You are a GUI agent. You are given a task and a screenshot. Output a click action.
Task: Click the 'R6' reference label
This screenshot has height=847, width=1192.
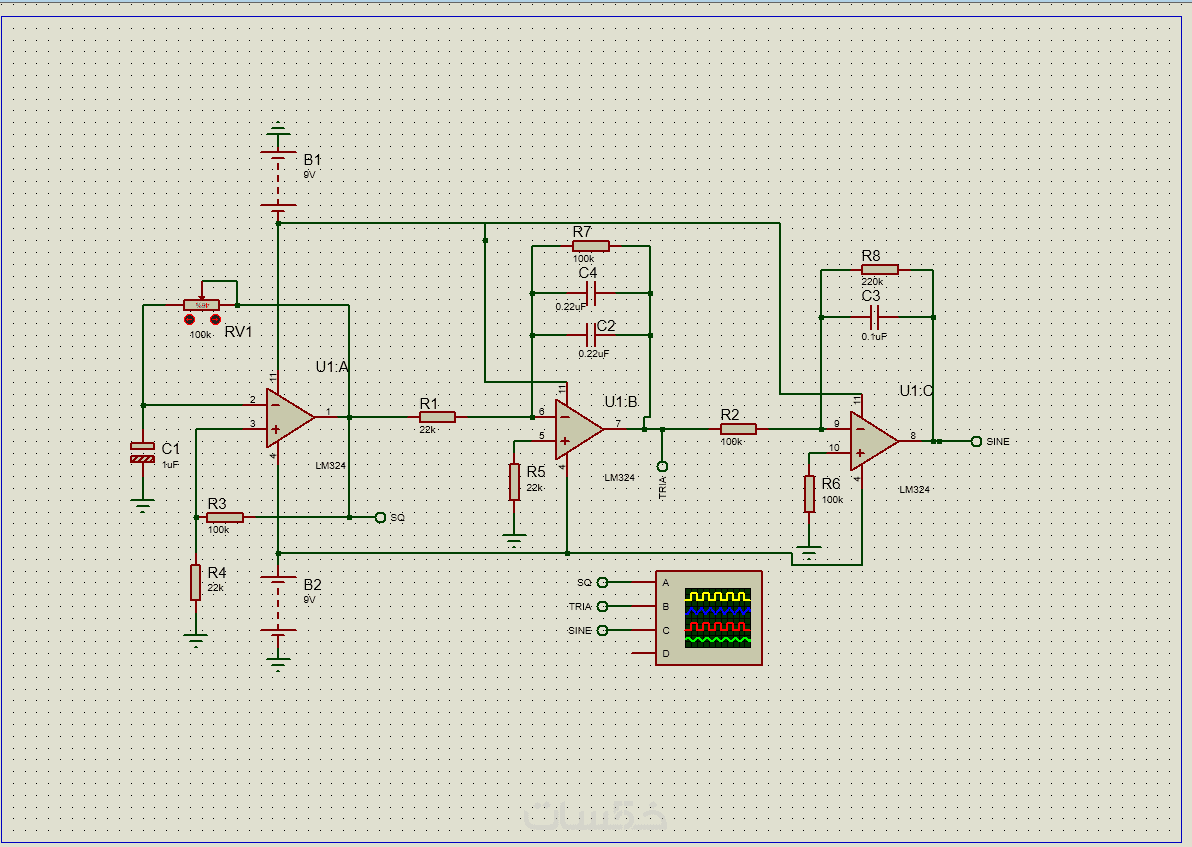(831, 484)
